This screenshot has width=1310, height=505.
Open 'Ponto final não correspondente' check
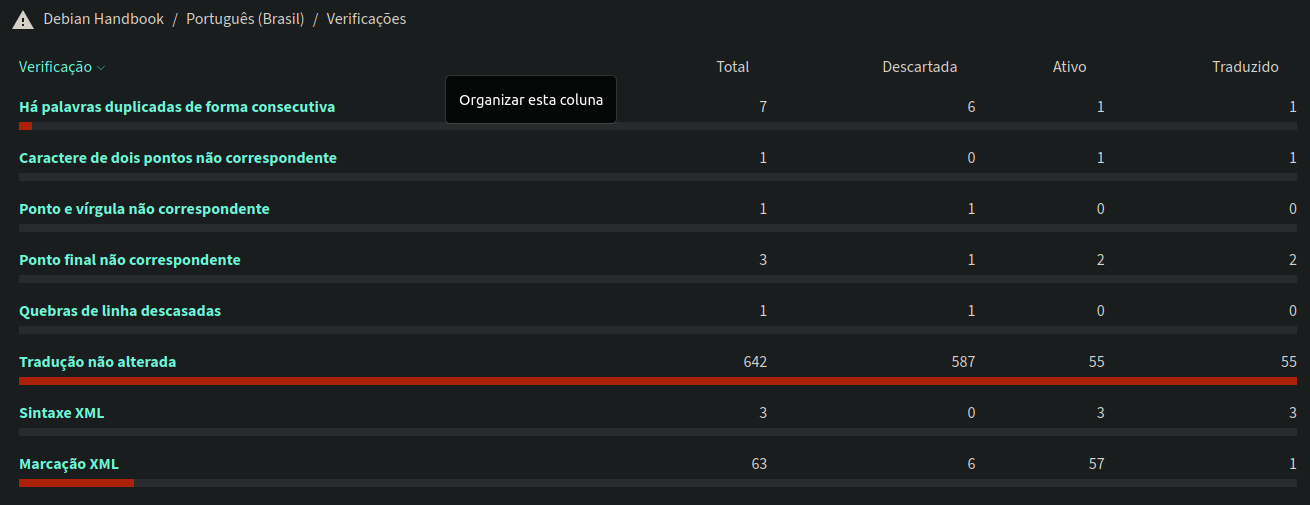click(130, 260)
